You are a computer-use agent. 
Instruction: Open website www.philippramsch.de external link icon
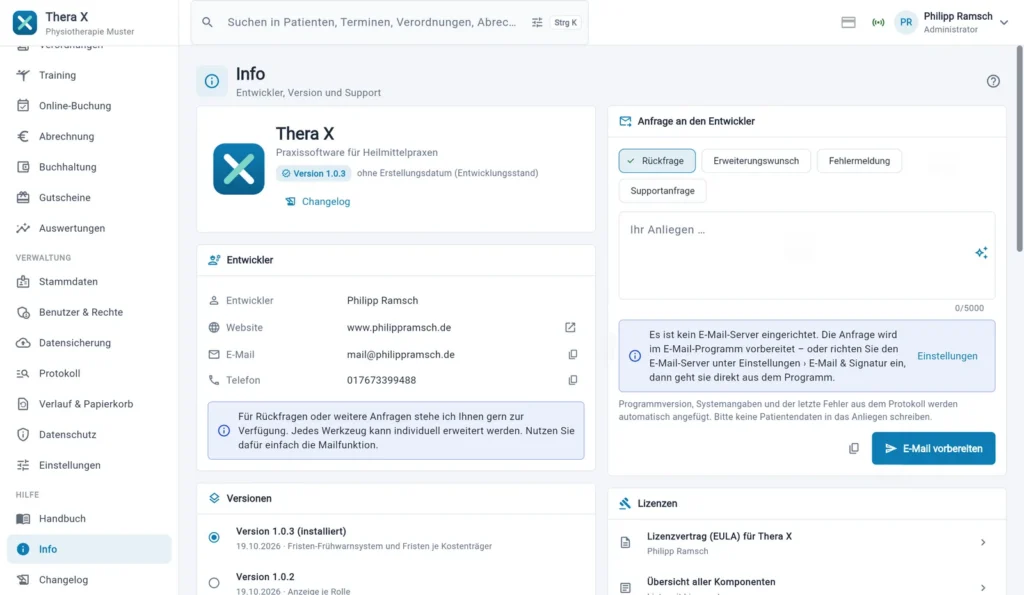pos(570,327)
